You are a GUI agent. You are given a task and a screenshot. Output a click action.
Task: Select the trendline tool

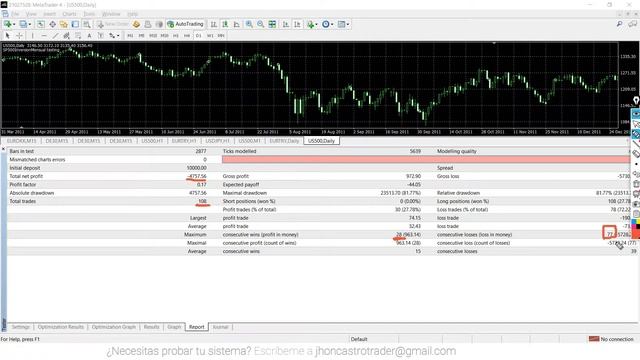56,36
